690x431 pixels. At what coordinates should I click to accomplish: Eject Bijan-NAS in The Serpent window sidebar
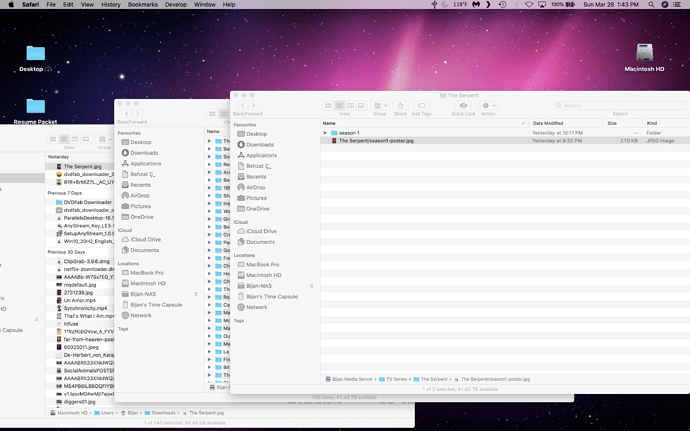(x=312, y=286)
